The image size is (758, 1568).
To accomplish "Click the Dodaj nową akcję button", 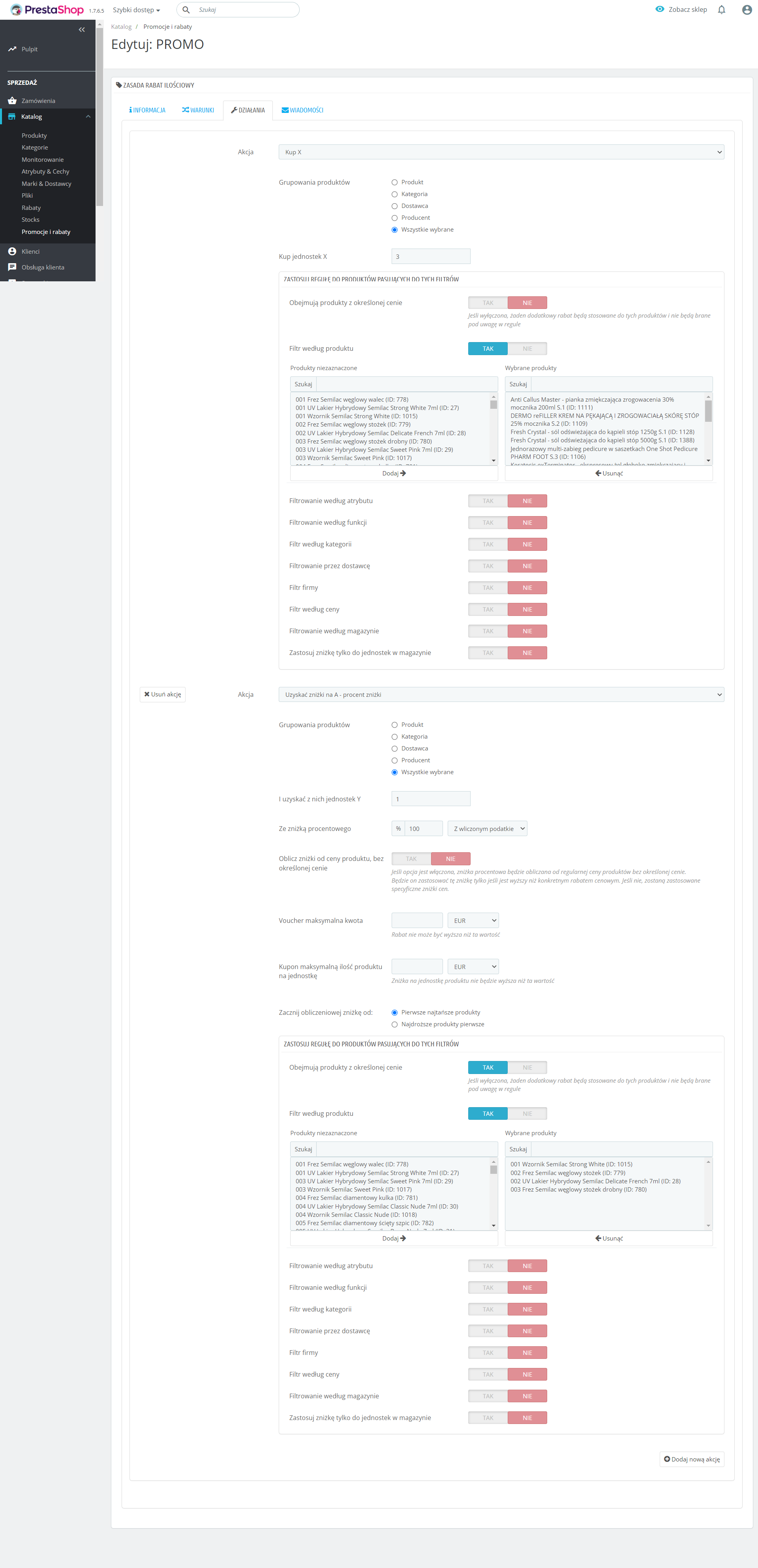I will click(692, 1459).
